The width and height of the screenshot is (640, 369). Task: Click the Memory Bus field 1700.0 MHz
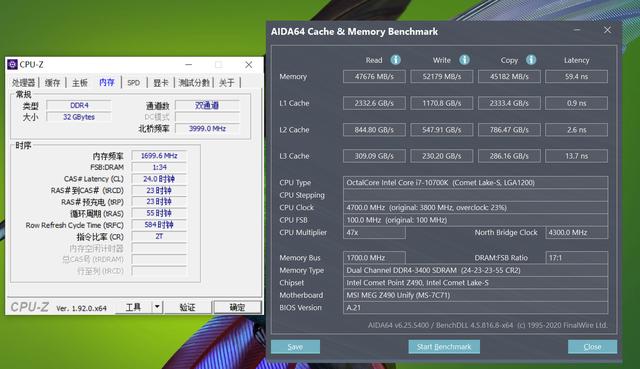click(x=374, y=258)
